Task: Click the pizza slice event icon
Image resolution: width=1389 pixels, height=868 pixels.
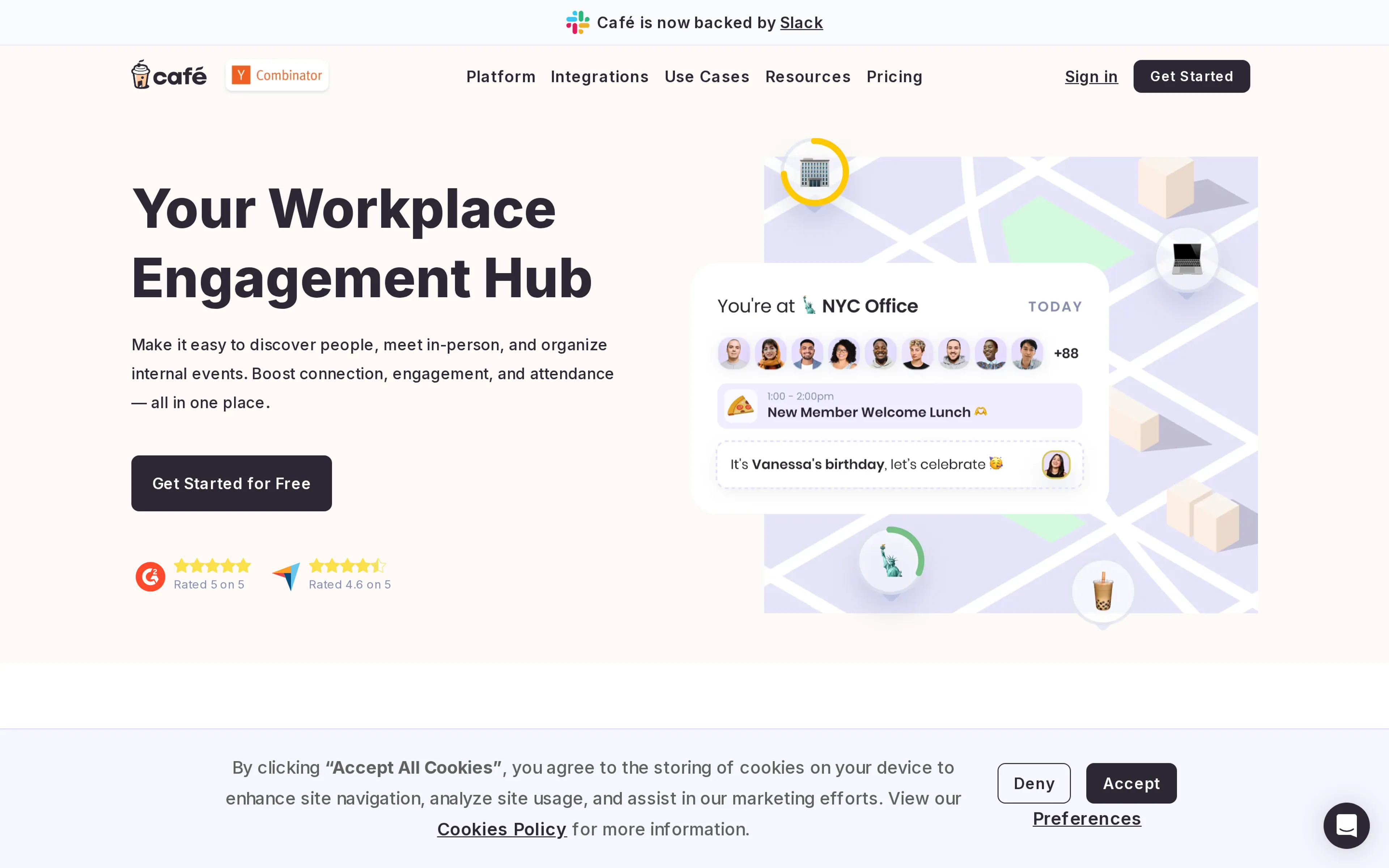Action: pos(740,407)
